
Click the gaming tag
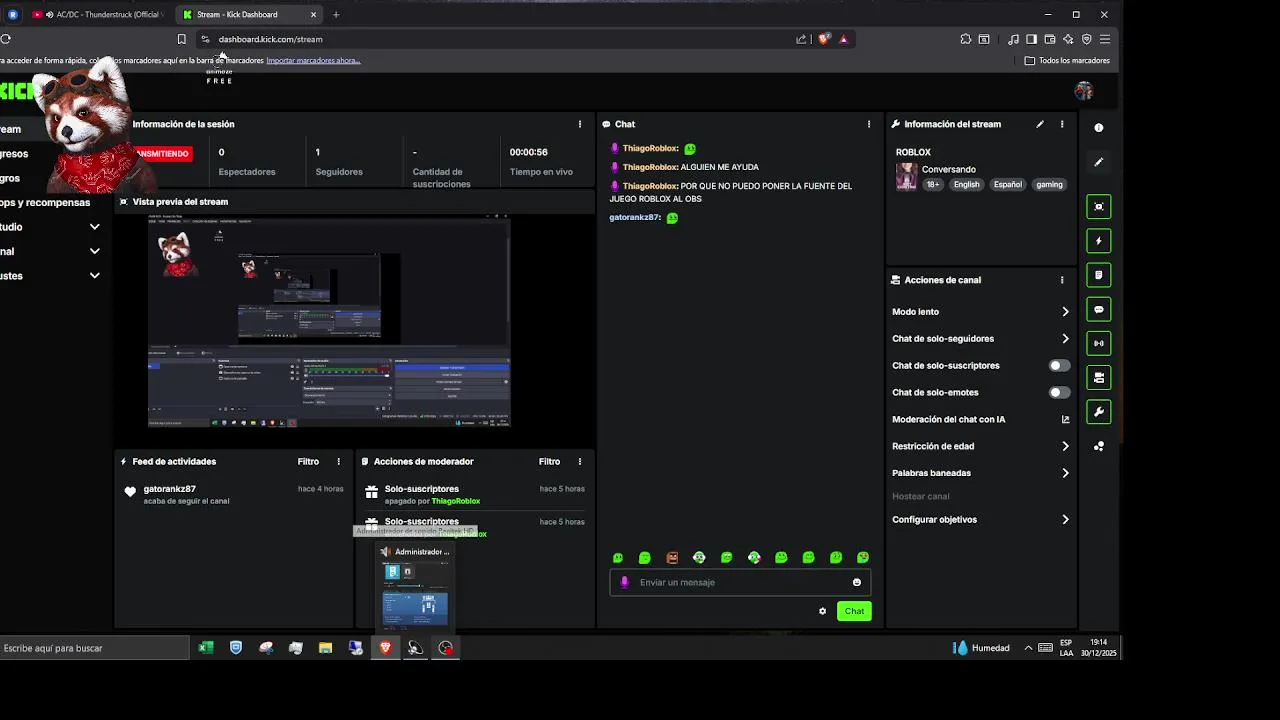(1049, 185)
